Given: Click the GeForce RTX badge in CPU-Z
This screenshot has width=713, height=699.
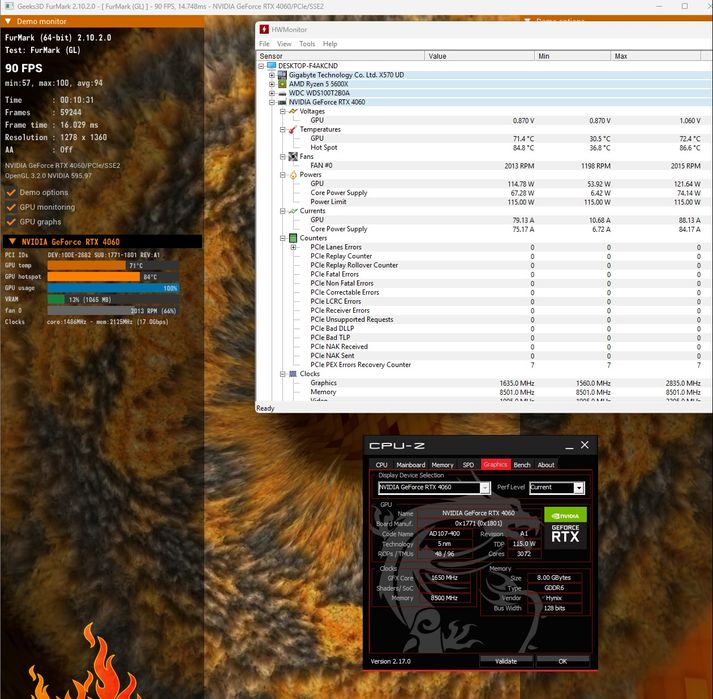Looking at the screenshot, I should point(565,534).
